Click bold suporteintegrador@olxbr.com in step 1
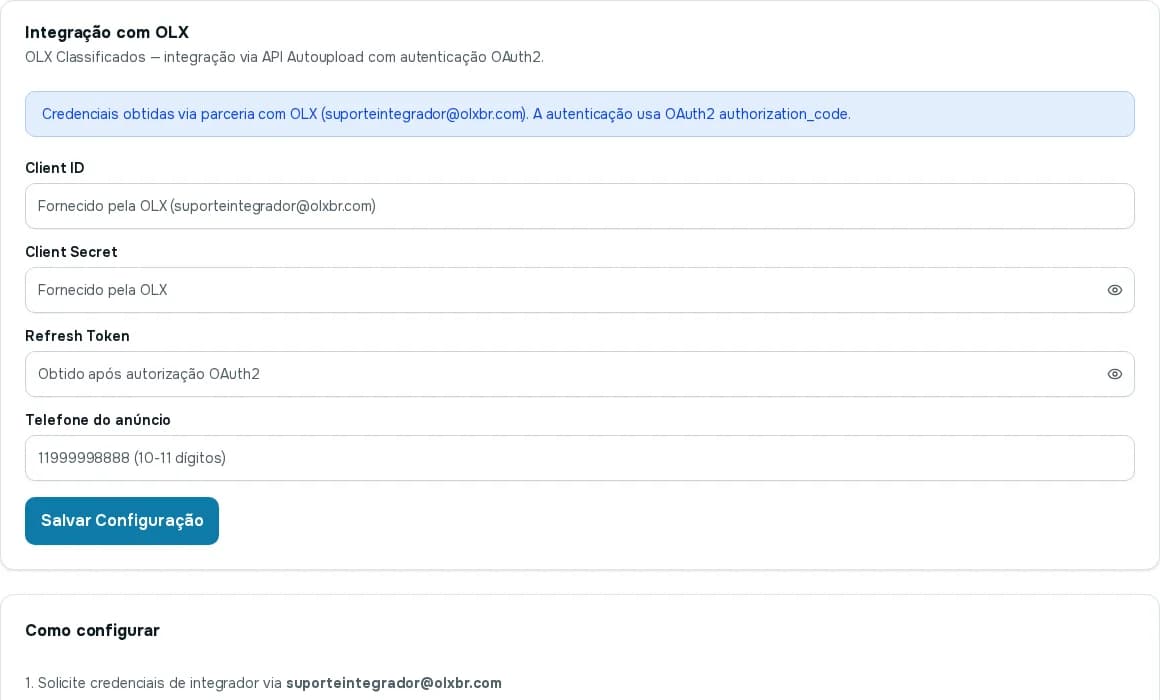The height and width of the screenshot is (700, 1160). 394,683
